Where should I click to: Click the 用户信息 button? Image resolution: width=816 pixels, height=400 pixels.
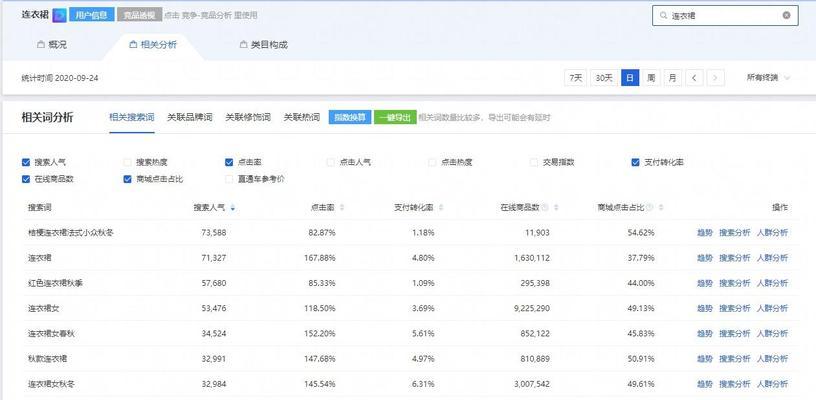pyautogui.click(x=92, y=15)
